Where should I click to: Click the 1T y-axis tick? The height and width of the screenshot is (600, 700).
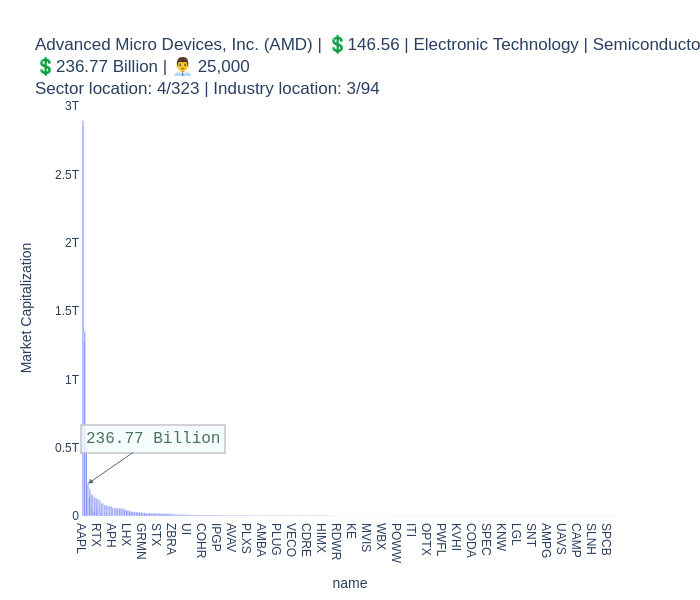pos(71,379)
